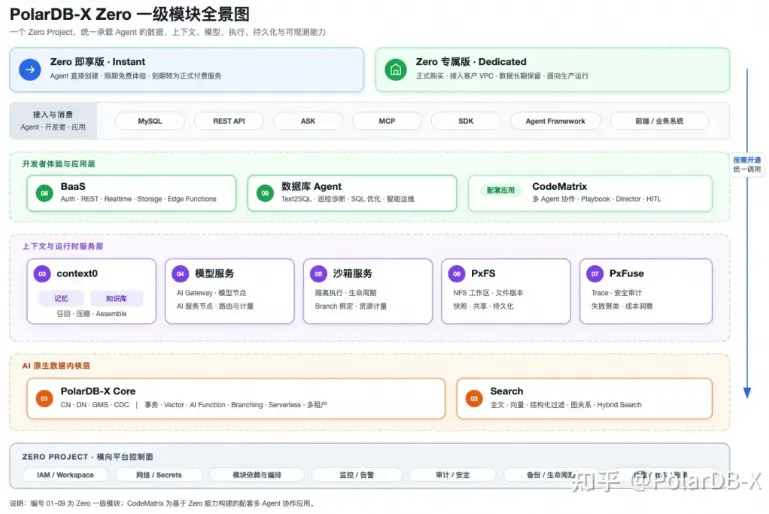Image resolution: width=769 pixels, height=514 pixels.
Task: Click the AI 原生数据内核层 heading
Action: 56,366
